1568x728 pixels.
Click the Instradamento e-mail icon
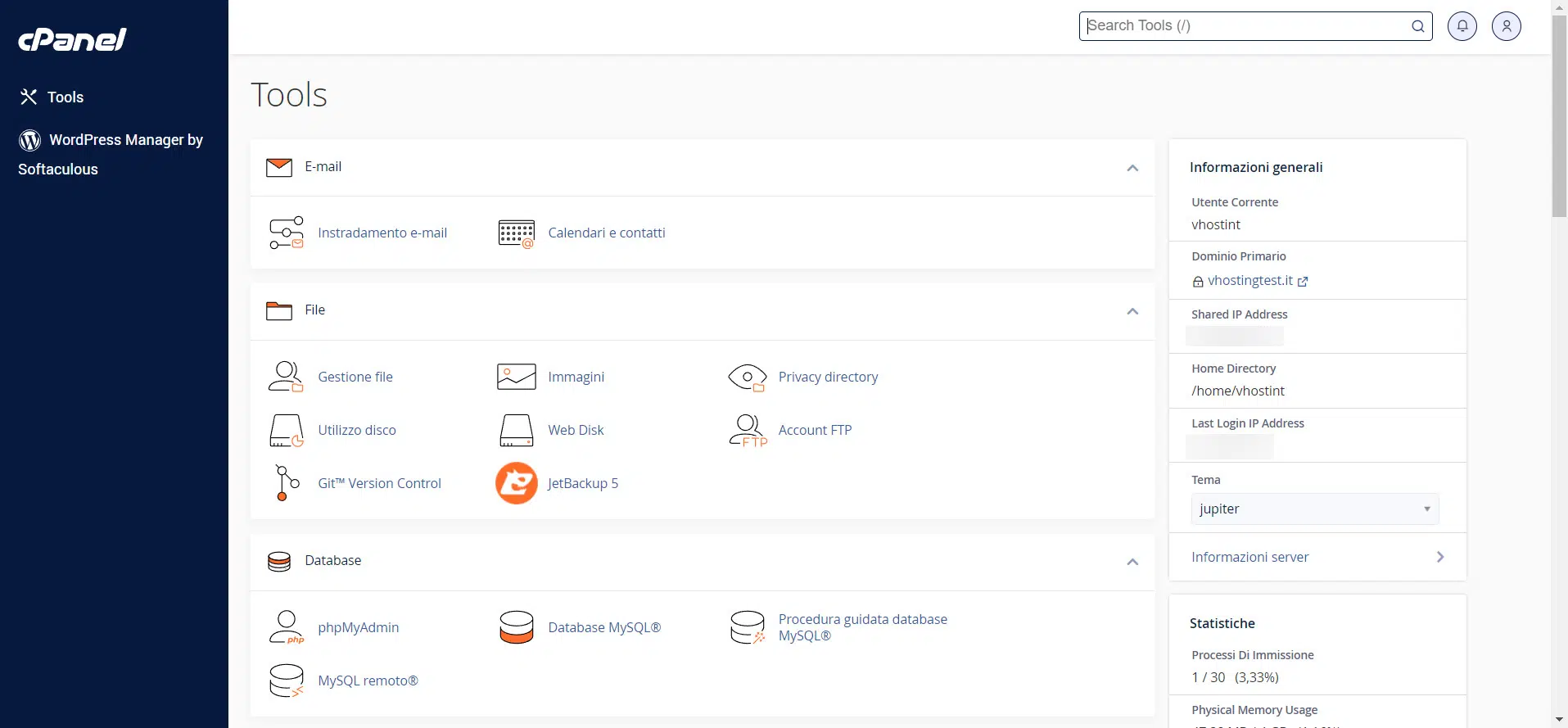pos(287,233)
